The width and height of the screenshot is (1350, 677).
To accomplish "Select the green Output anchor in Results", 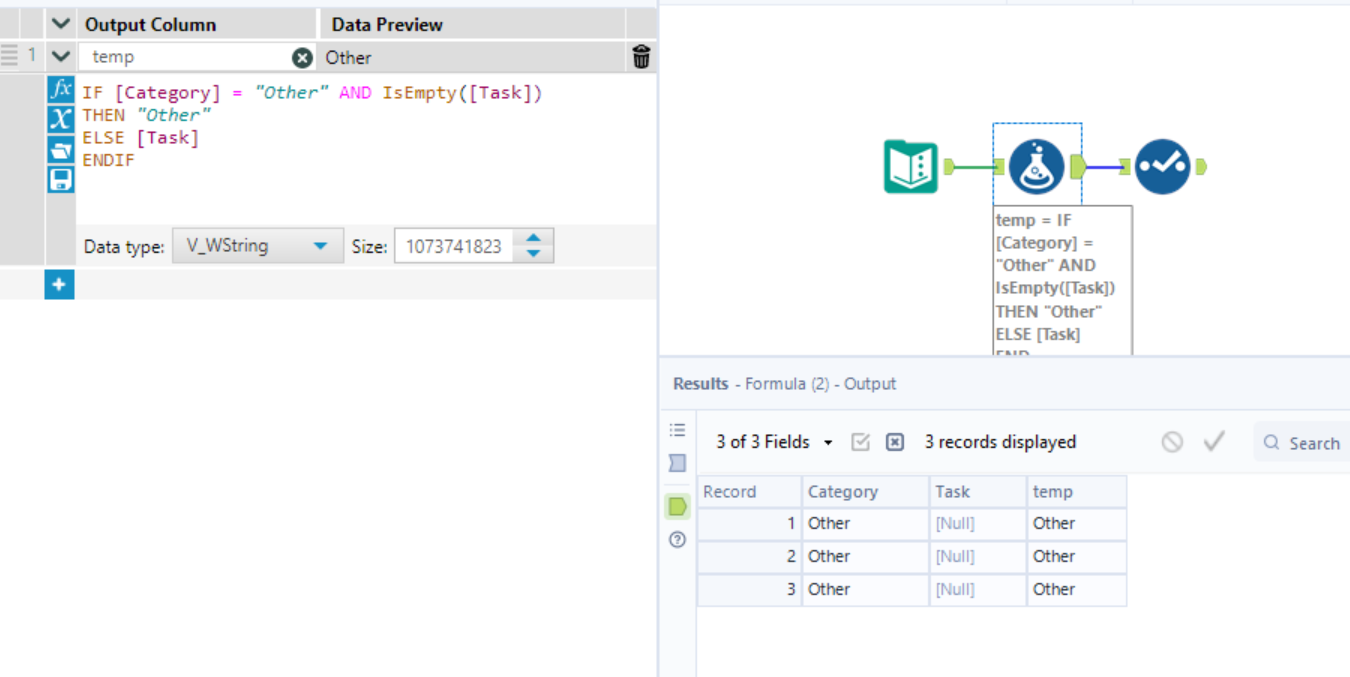I will [x=677, y=506].
